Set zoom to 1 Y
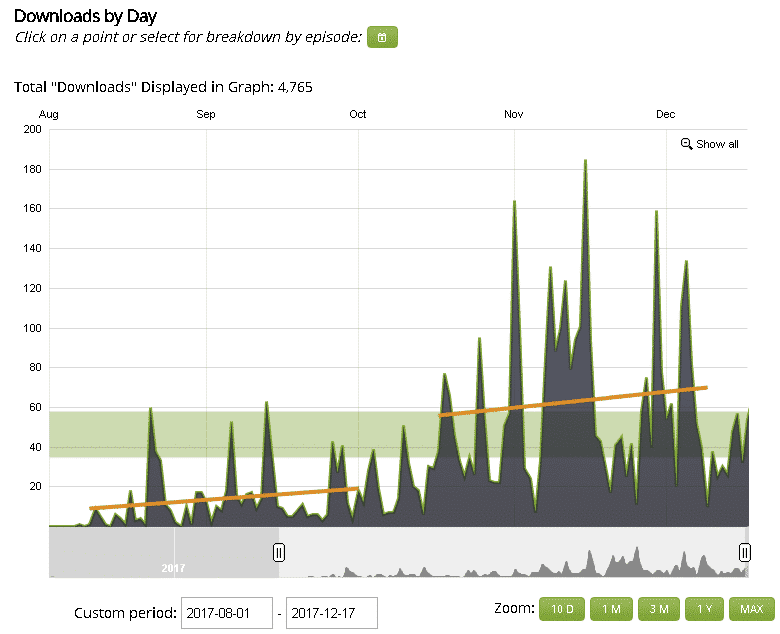Screen dimensions: 780x634 point(704,609)
